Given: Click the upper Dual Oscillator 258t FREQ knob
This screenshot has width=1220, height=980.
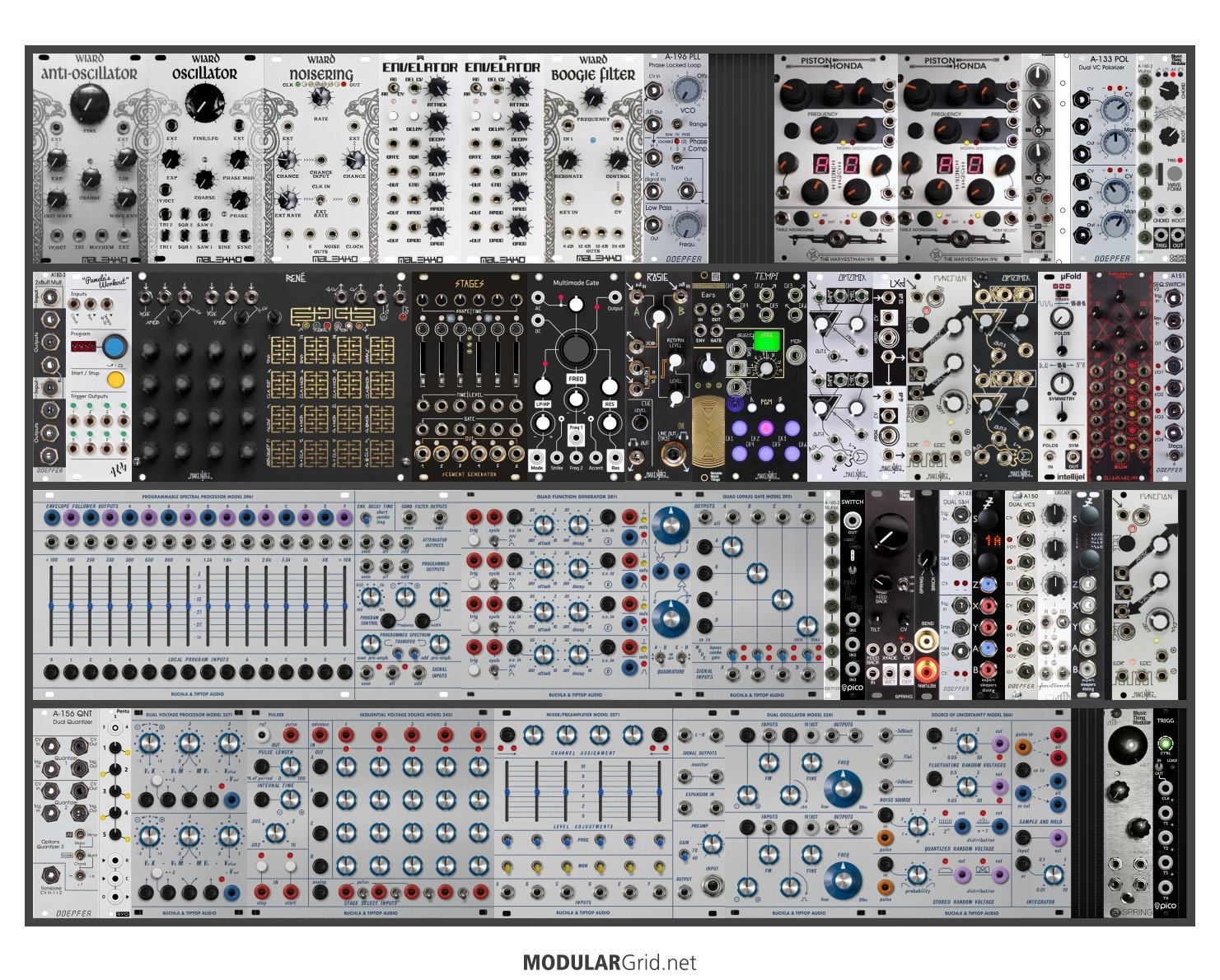Looking at the screenshot, I should pos(842,788).
